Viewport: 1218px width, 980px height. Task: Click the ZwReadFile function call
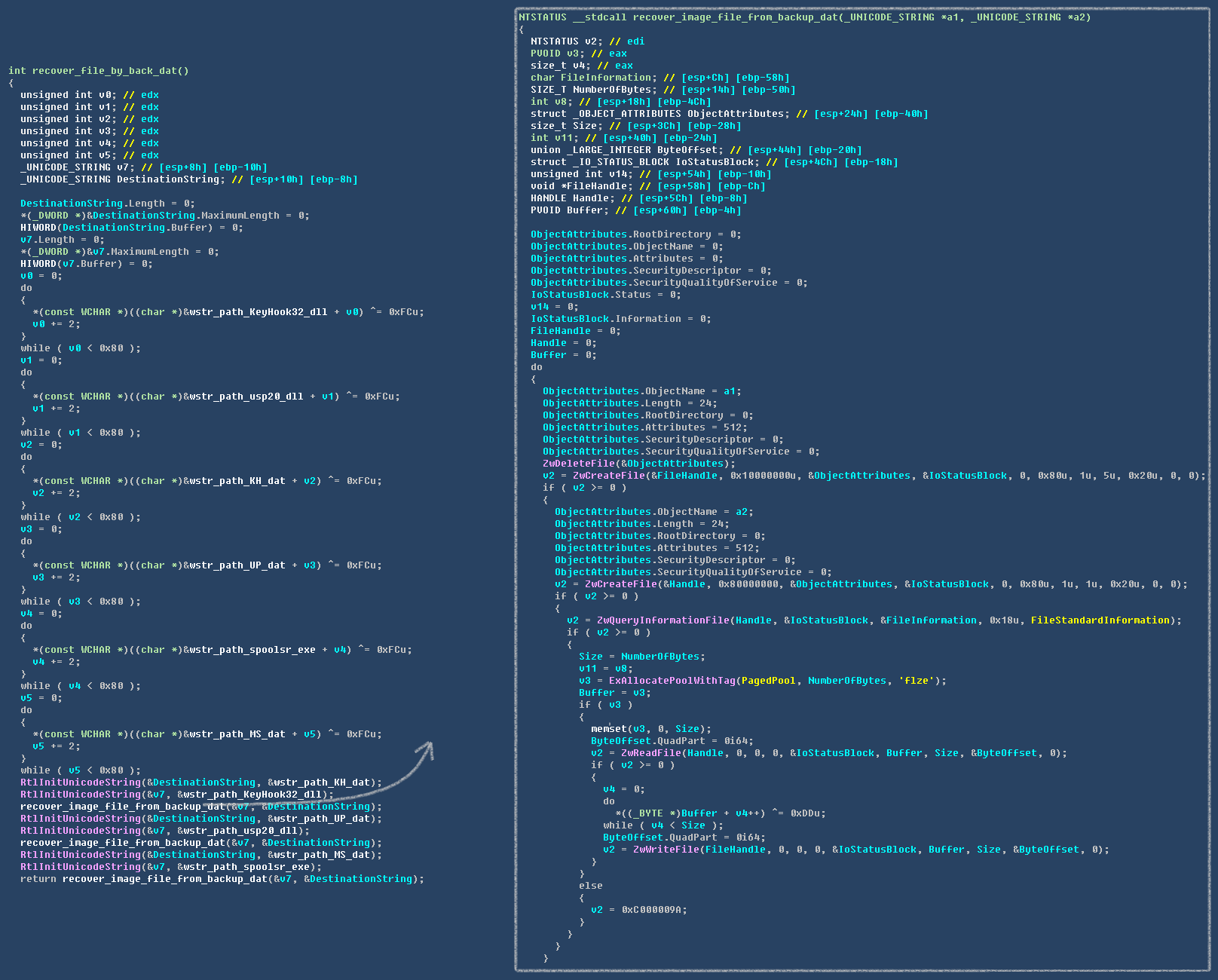click(x=652, y=753)
